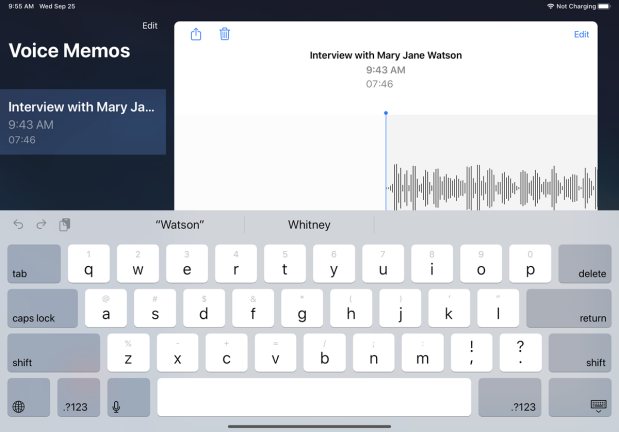
Task: Tap the delete key
Action: click(585, 263)
